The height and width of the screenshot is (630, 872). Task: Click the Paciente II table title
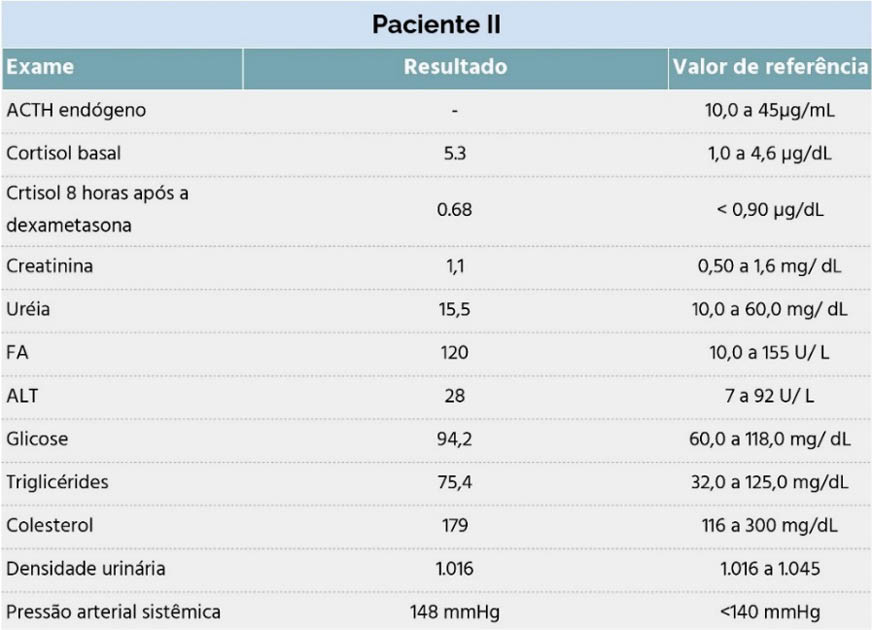(436, 24)
